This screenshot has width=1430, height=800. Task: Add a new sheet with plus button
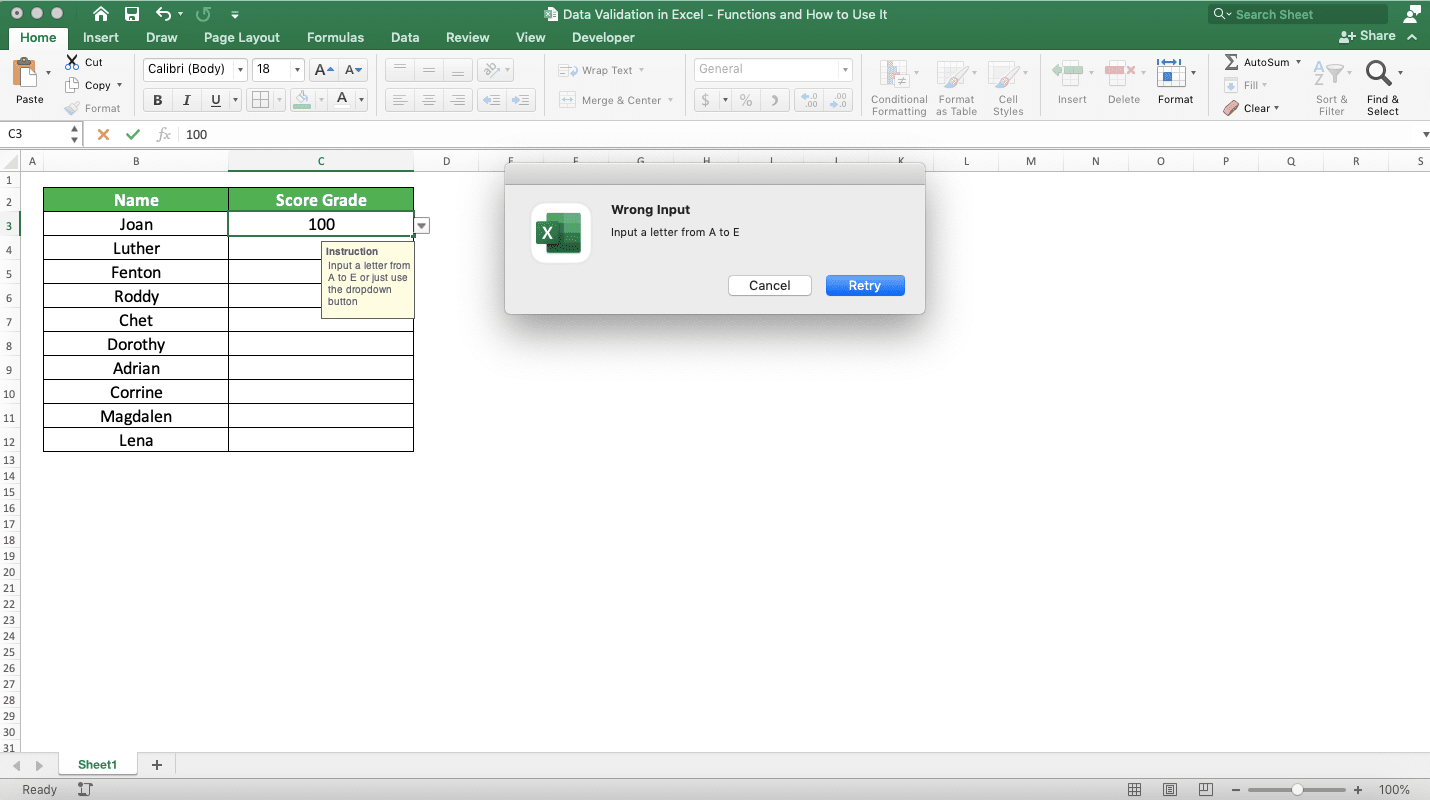point(156,765)
